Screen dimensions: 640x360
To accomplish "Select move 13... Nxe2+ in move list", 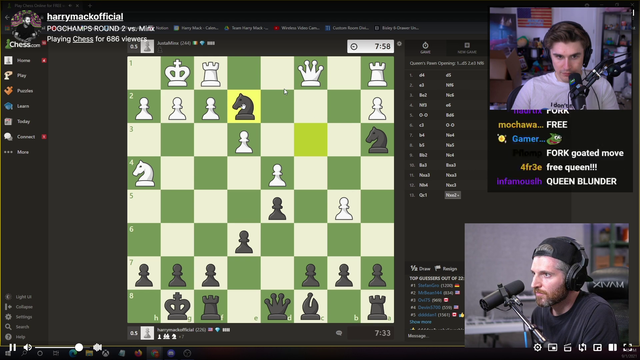I will pyautogui.click(x=452, y=195).
